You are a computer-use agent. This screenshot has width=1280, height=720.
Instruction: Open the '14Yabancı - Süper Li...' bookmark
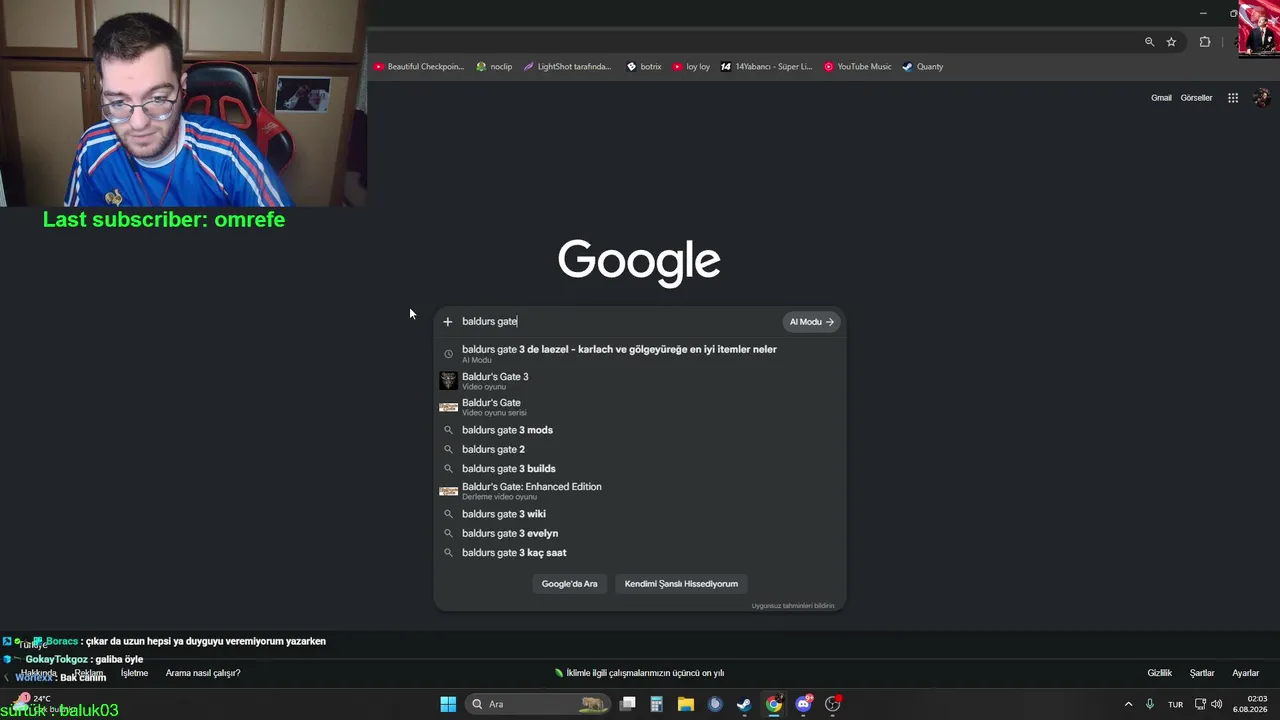tap(767, 67)
